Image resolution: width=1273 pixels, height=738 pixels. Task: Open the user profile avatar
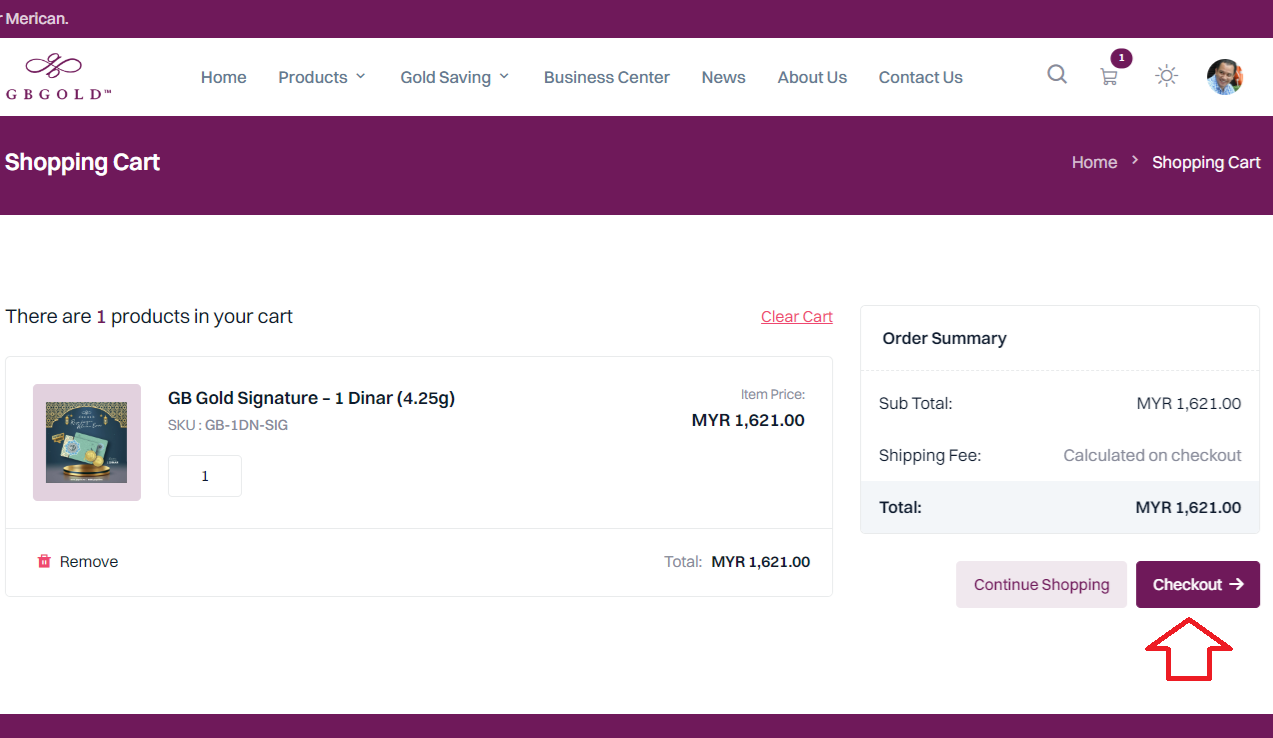coord(1224,77)
